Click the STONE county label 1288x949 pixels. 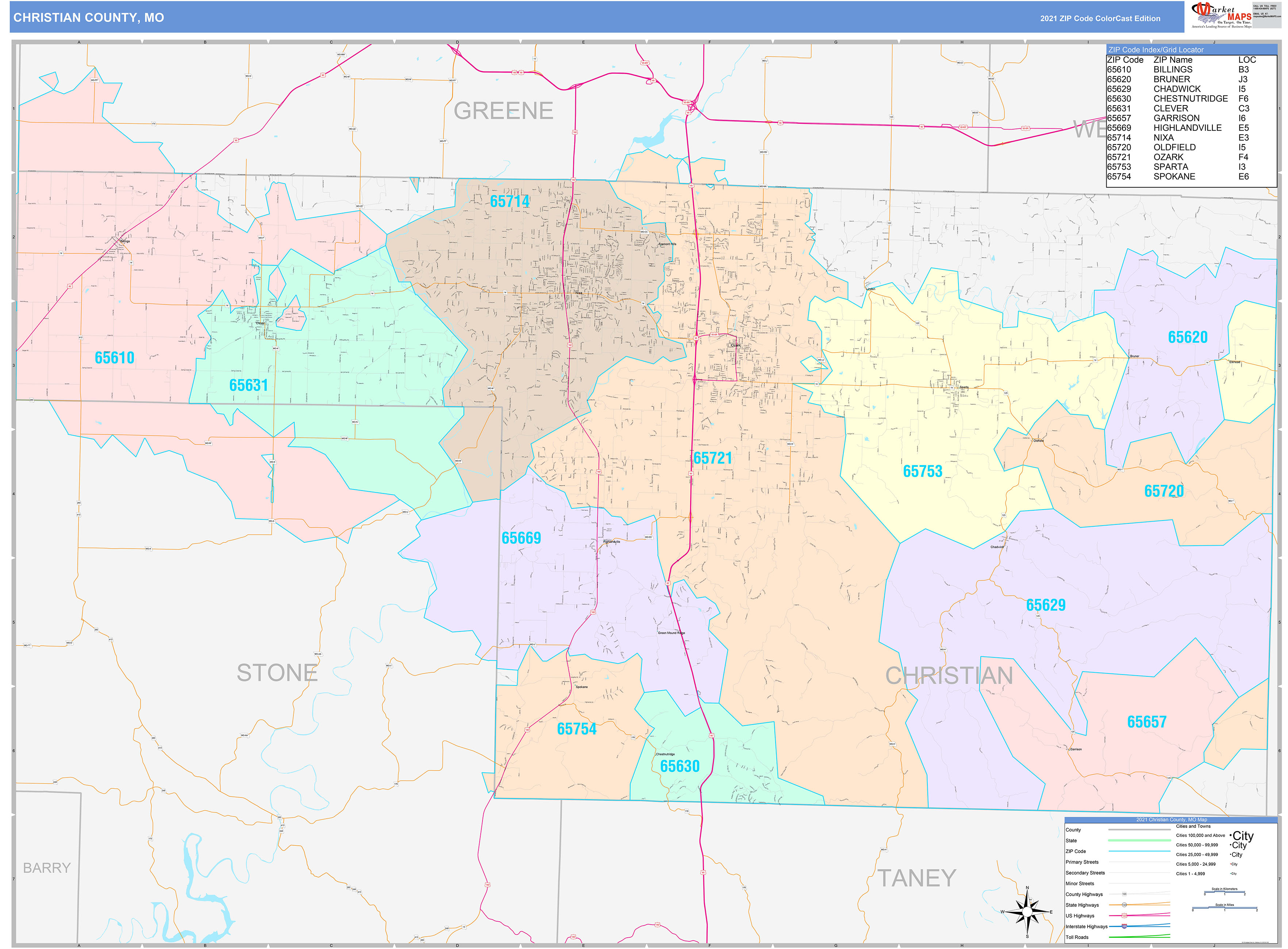click(x=277, y=673)
